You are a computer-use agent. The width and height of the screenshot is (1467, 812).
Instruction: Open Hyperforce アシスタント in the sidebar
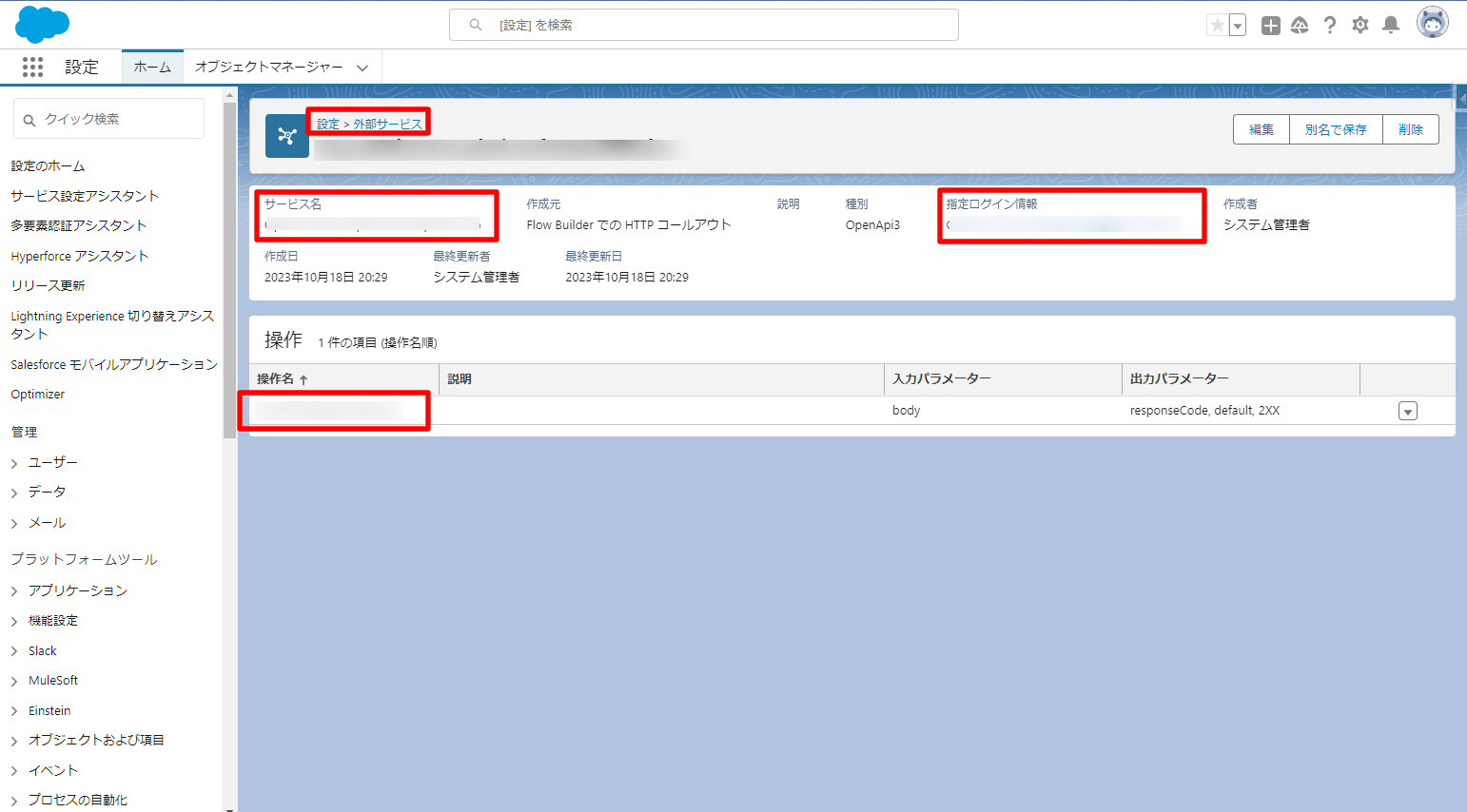tap(80, 256)
